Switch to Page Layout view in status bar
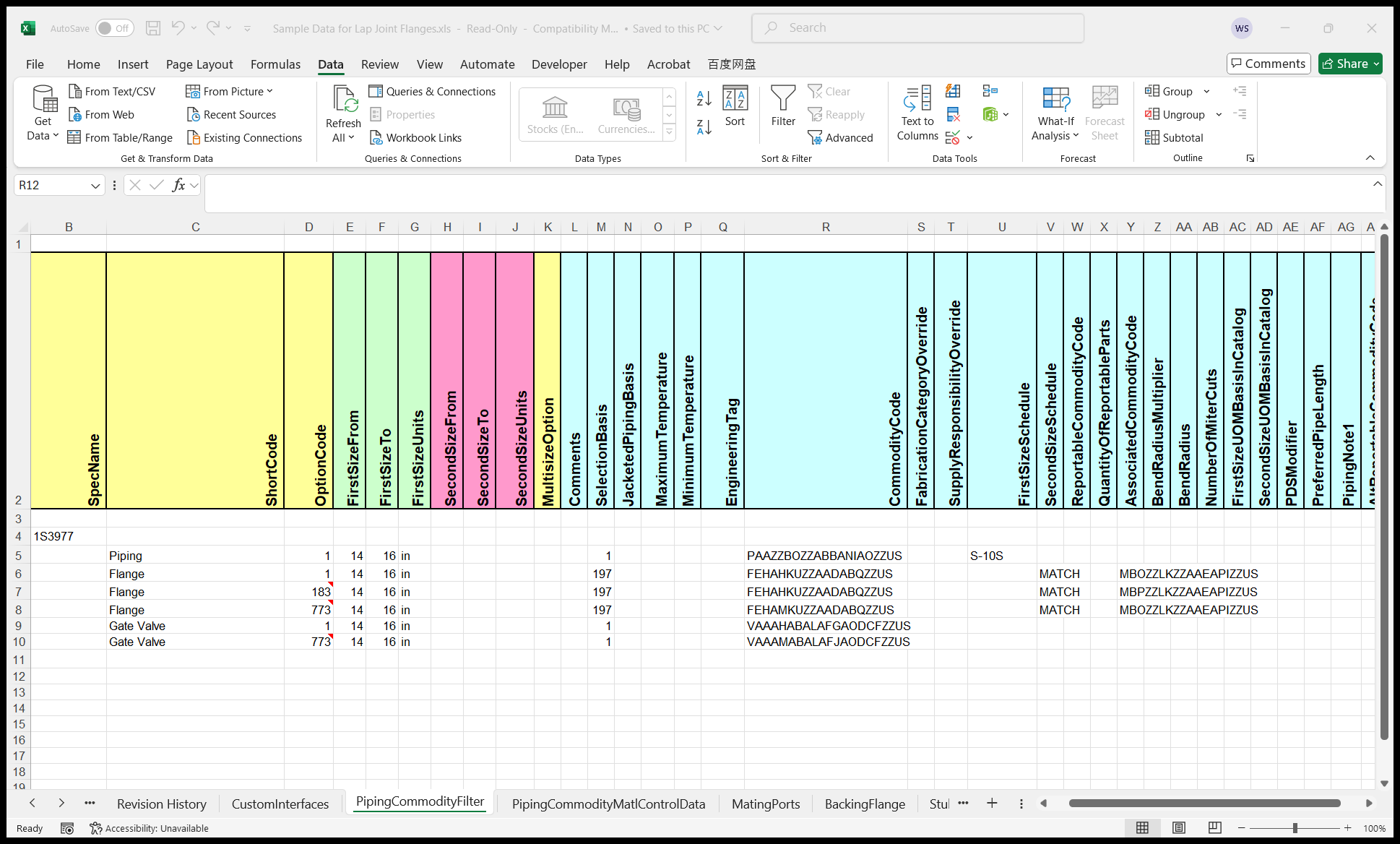 coord(1179,828)
